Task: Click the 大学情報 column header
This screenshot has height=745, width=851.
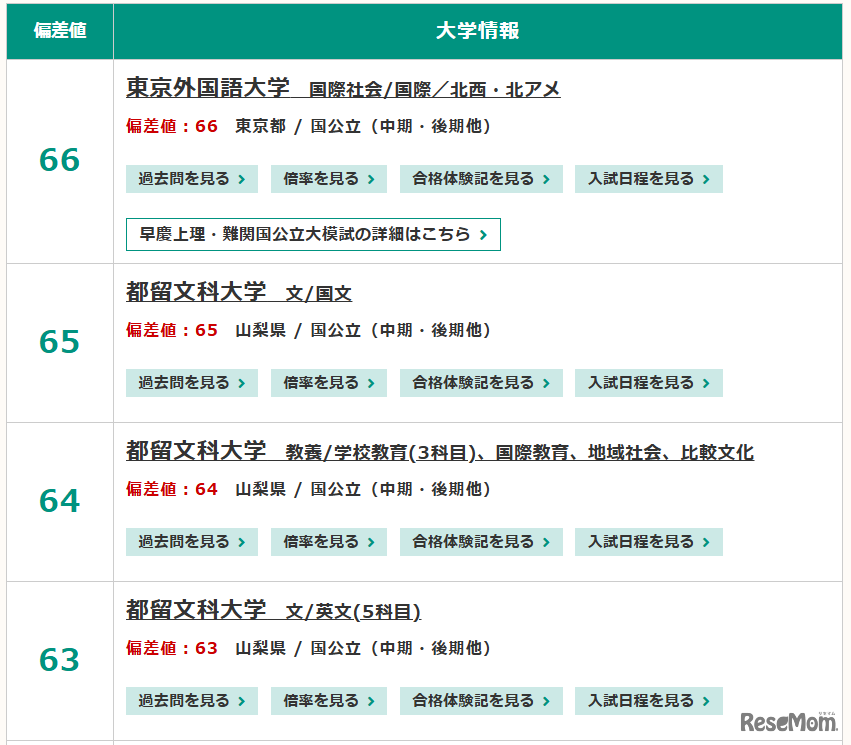Action: [484, 32]
